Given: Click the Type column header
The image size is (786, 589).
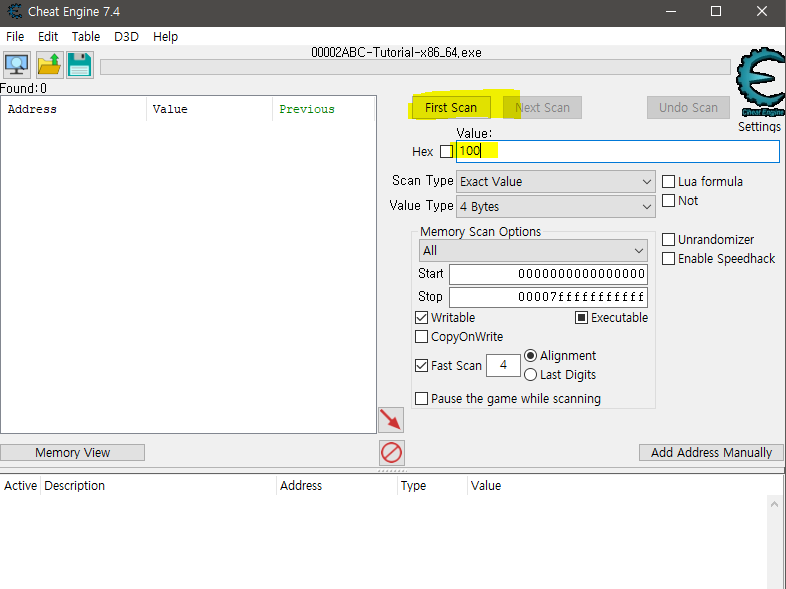Looking at the screenshot, I should (432, 486).
